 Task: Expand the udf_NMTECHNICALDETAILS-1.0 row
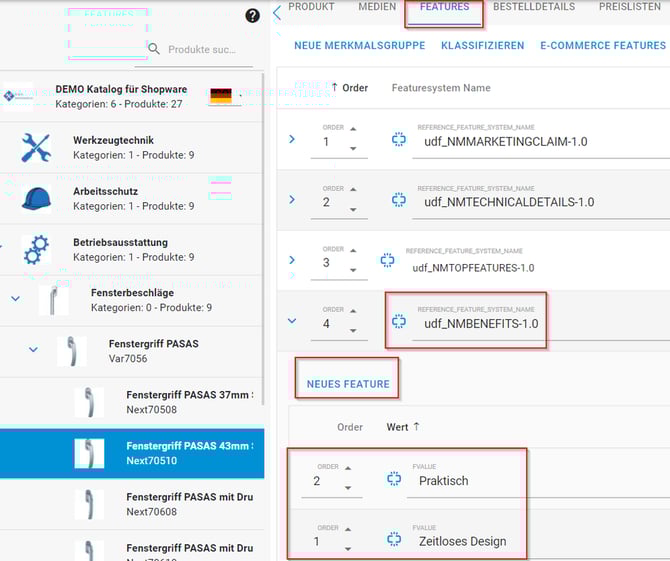pos(292,200)
